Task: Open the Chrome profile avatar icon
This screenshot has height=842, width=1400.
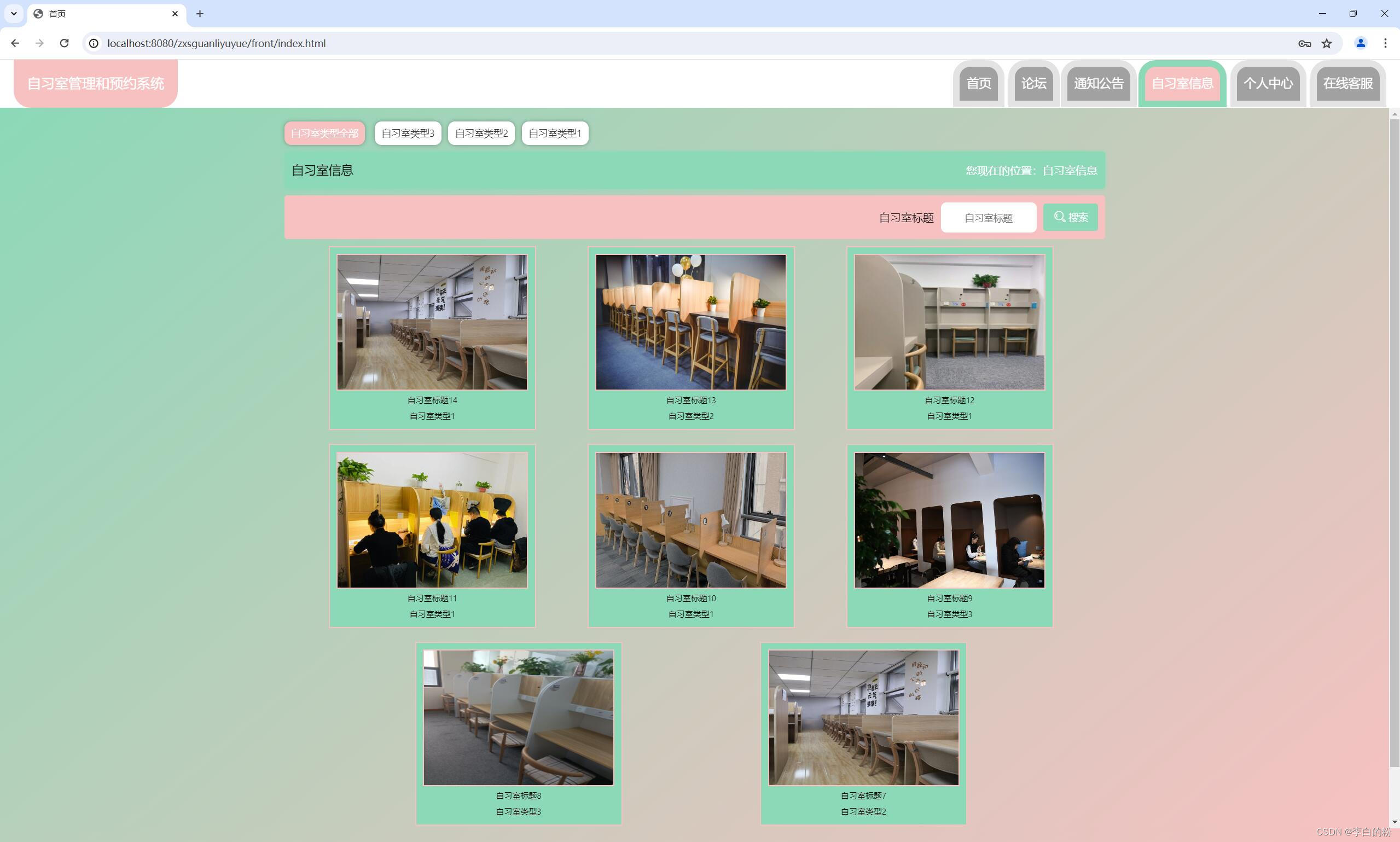Action: point(1360,43)
